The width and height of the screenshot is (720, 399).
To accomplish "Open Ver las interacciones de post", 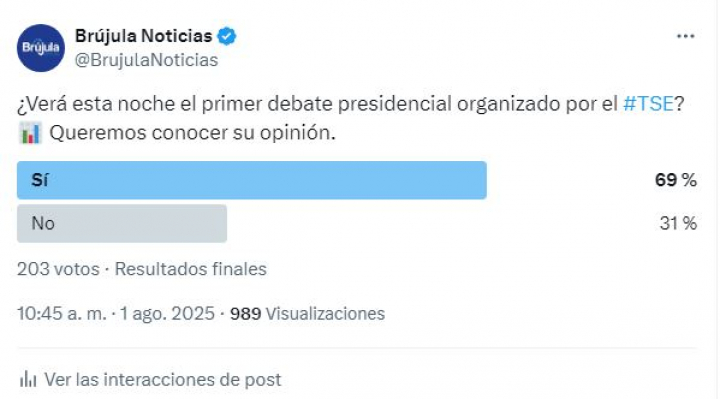I will (163, 380).
